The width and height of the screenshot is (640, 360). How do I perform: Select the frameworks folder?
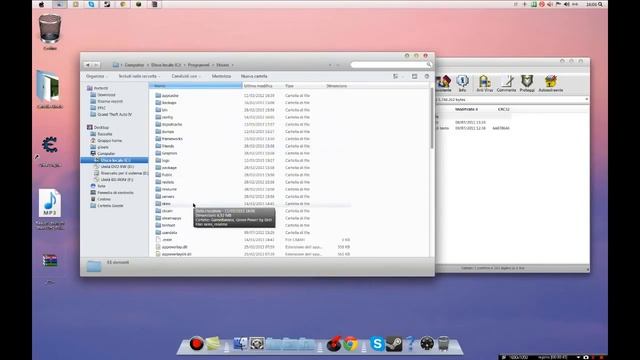(172, 139)
